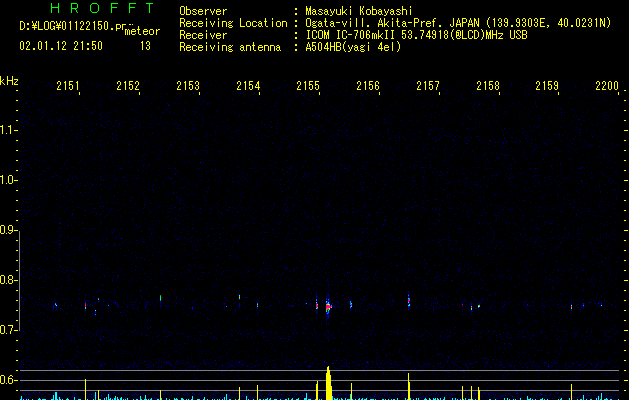Click the 2151 time axis marker
The width and height of the screenshot is (629, 400).
tap(68, 85)
